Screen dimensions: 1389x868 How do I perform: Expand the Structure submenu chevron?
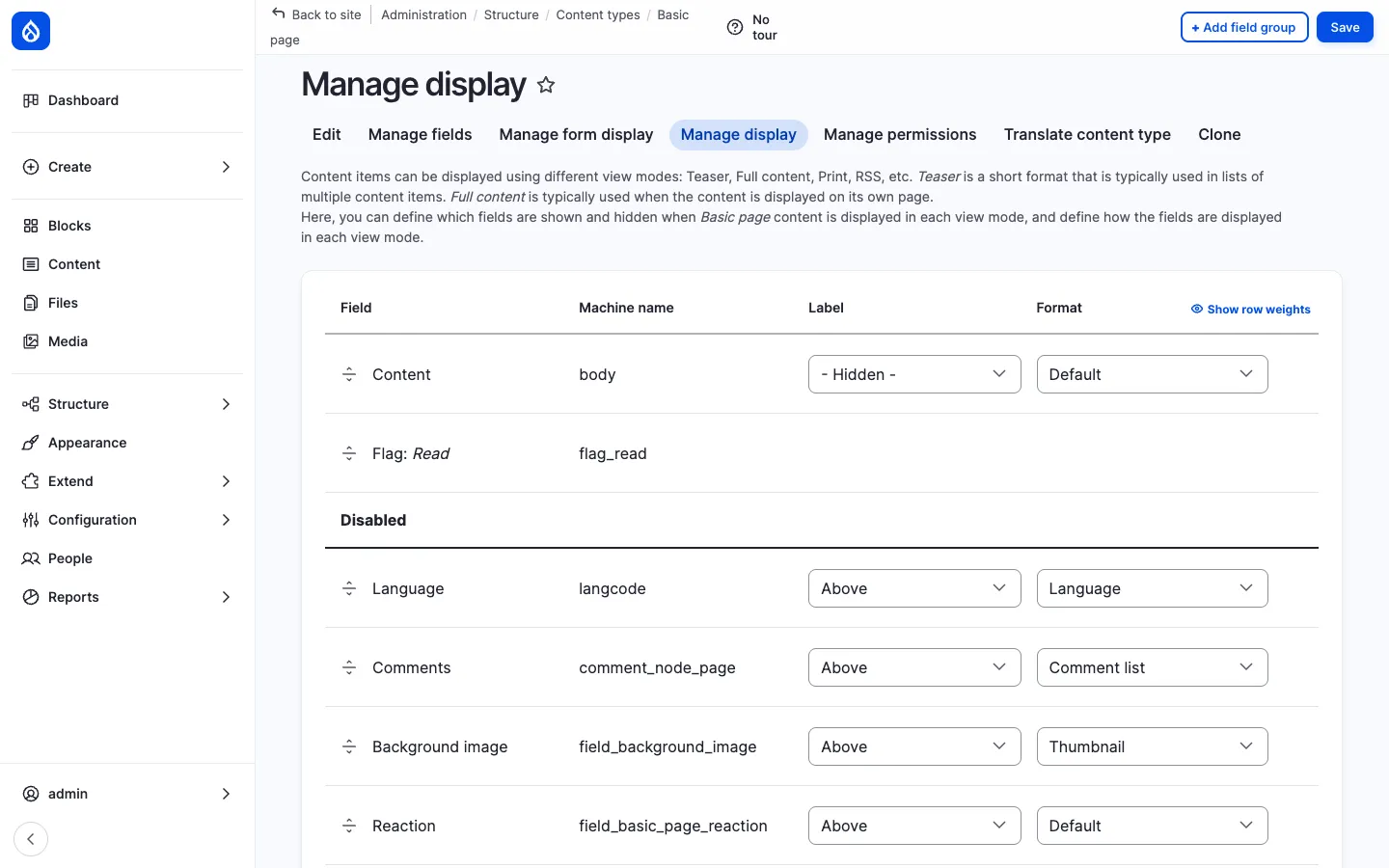[226, 404]
